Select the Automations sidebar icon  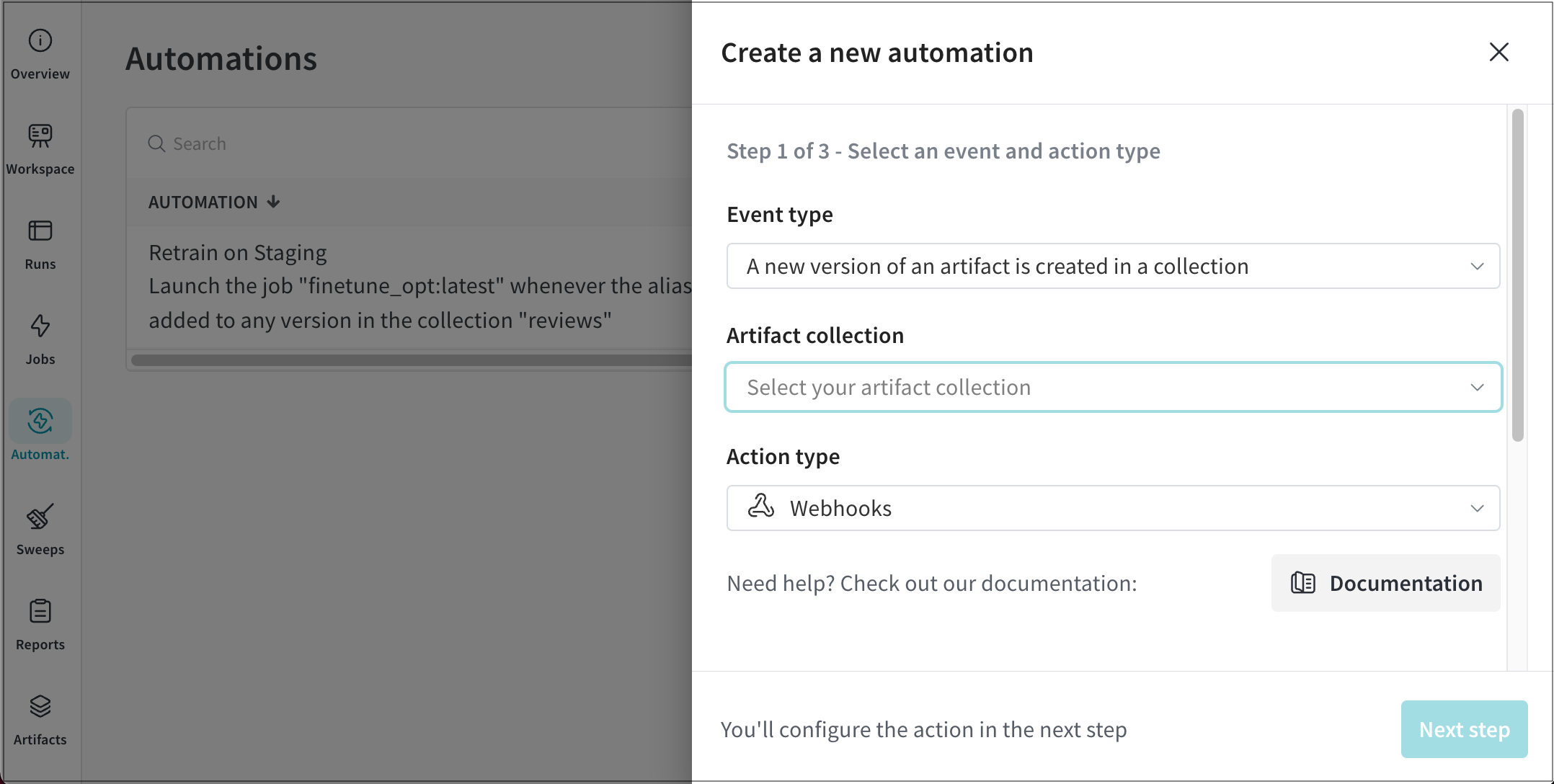tap(40, 422)
